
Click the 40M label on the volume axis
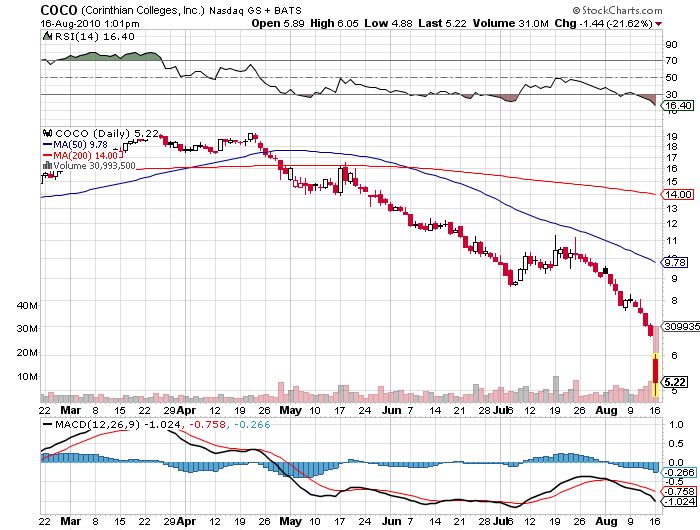coord(27,305)
